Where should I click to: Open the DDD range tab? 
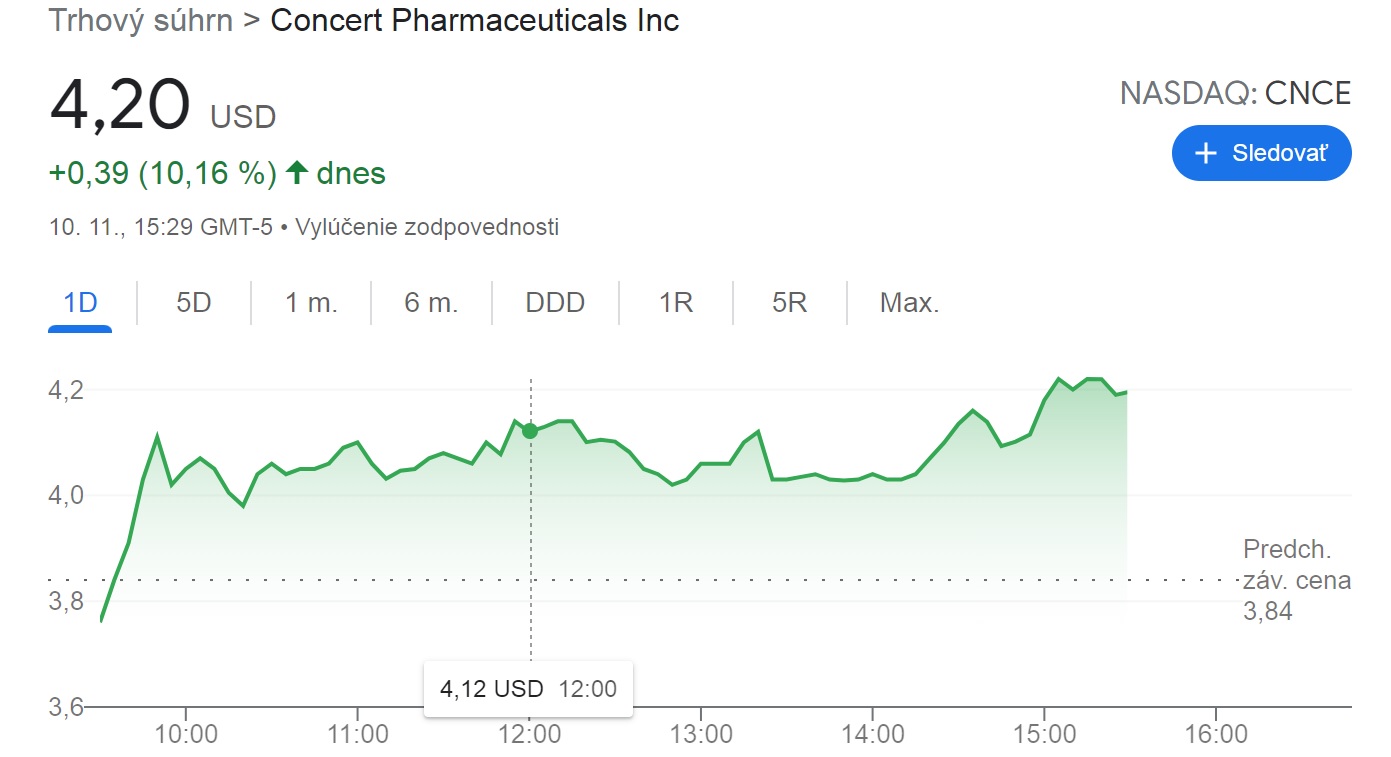555,302
